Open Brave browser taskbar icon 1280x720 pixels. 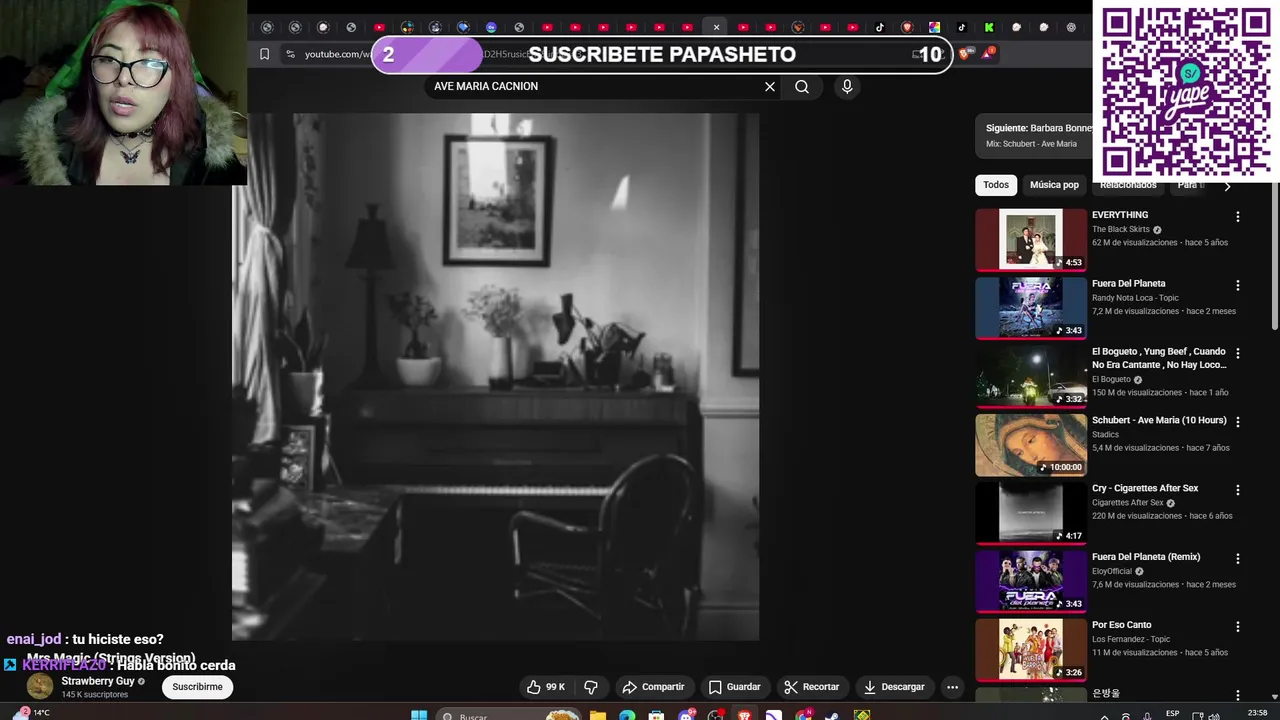[x=745, y=715]
